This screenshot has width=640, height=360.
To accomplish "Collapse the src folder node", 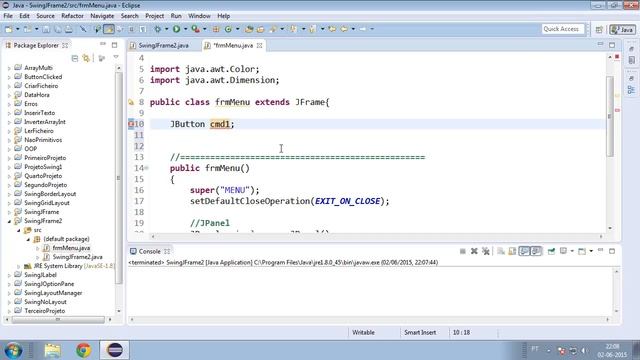I will pos(19,230).
